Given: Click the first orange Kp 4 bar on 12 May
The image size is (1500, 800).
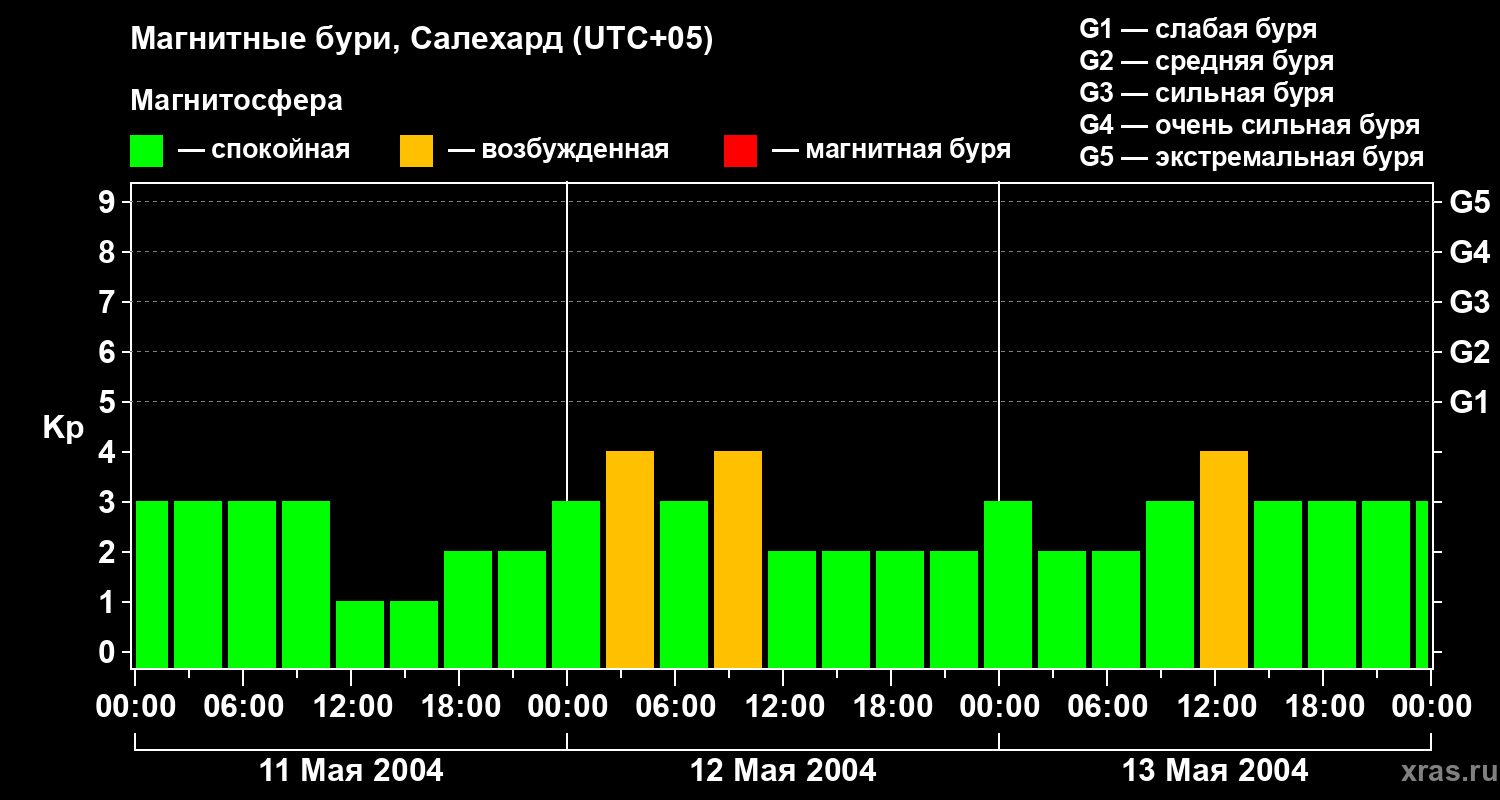Looking at the screenshot, I should tap(630, 560).
